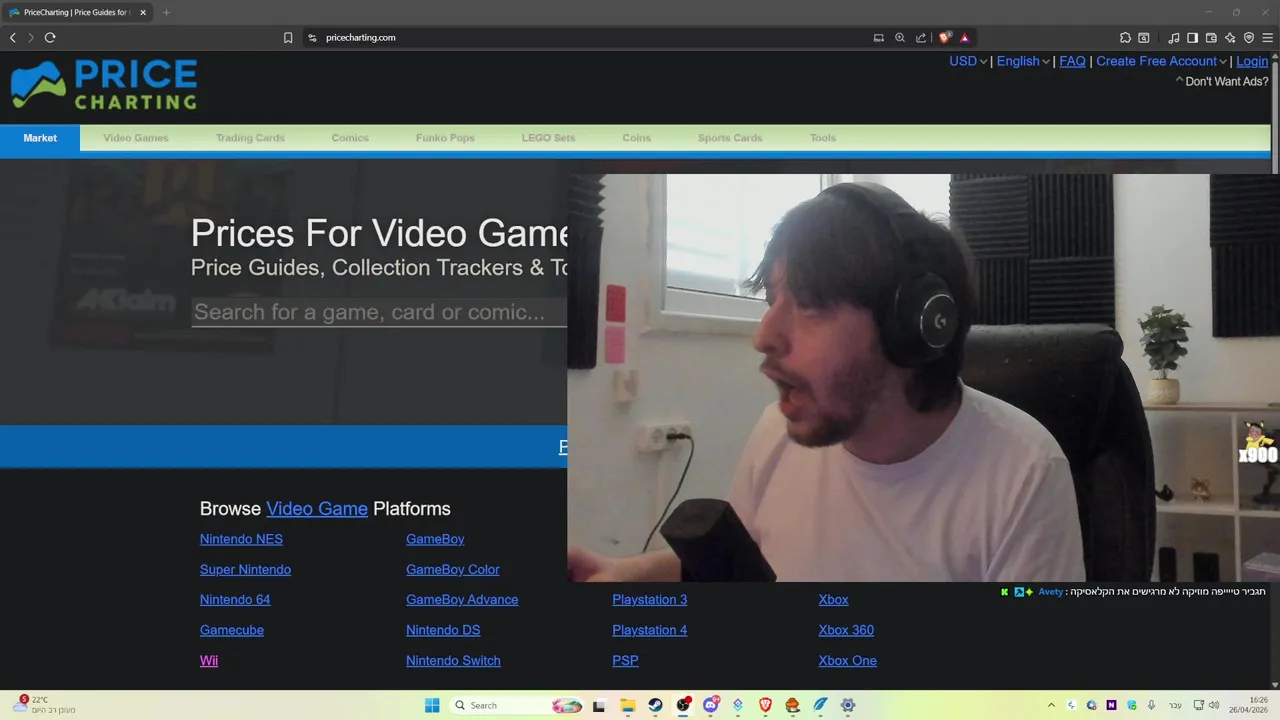The height and width of the screenshot is (720, 1280).
Task: Open the Nintendo NES platform link
Action: tap(241, 539)
